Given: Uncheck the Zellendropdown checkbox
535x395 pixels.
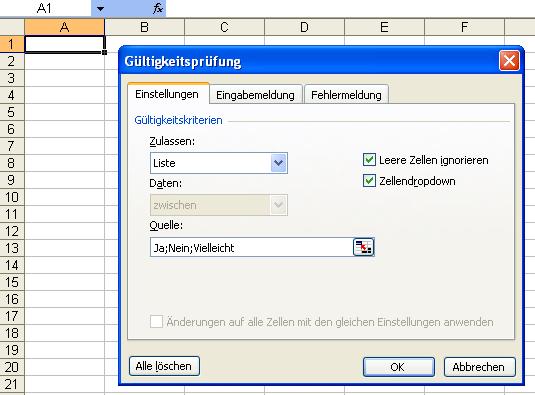Looking at the screenshot, I should 369,181.
